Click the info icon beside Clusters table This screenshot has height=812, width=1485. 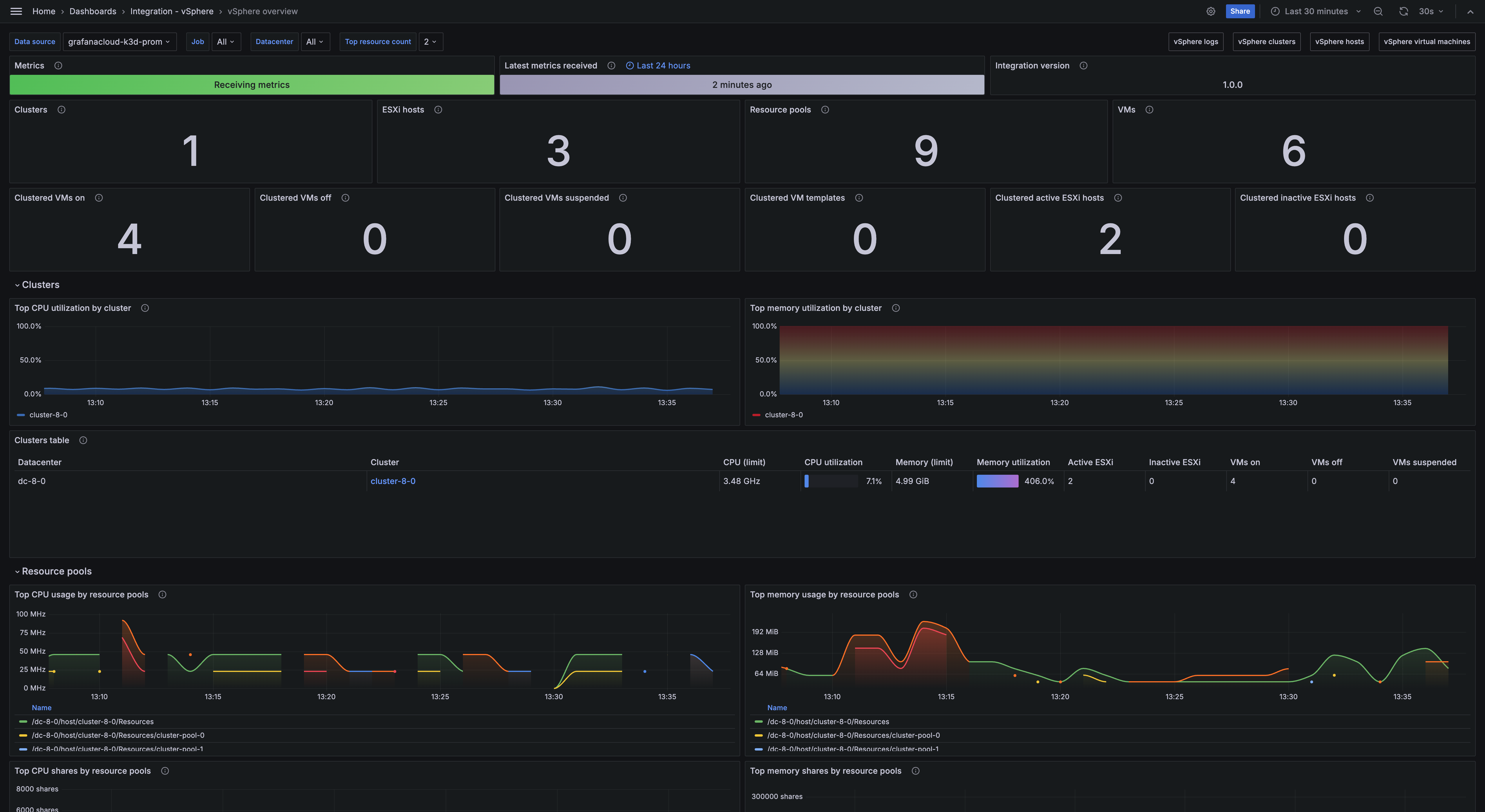pos(83,440)
